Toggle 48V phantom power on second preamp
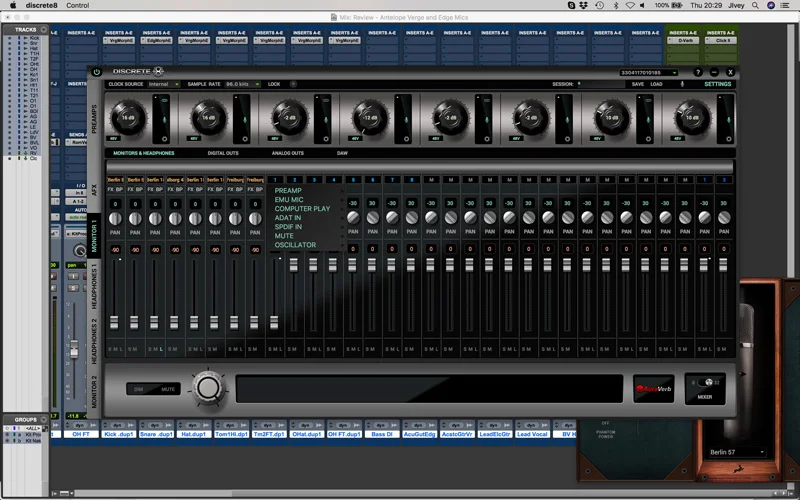This screenshot has width=800, height=500. pyautogui.click(x=193, y=138)
